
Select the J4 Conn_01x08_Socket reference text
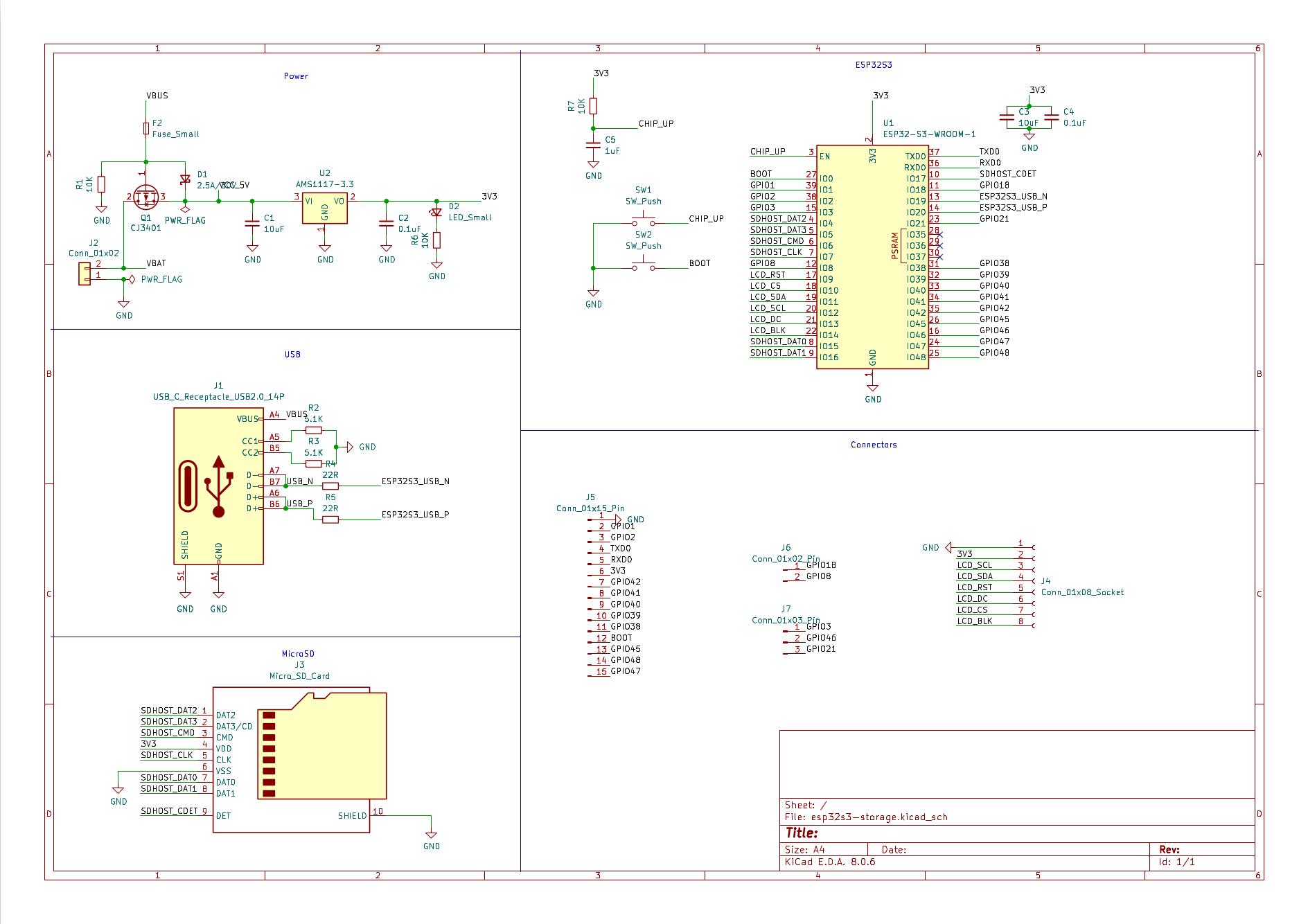click(1045, 581)
